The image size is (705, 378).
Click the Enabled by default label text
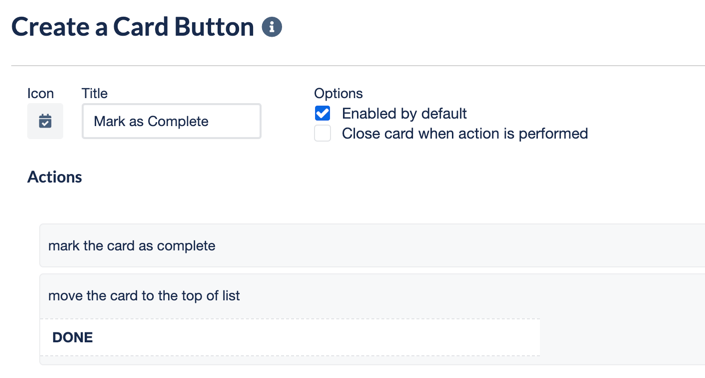click(404, 114)
